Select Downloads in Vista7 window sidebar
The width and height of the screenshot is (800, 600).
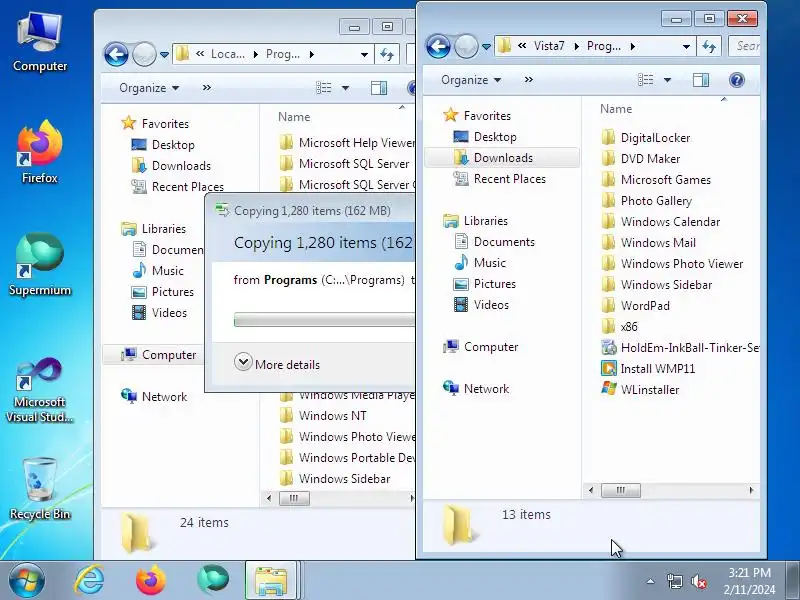pyautogui.click(x=503, y=158)
